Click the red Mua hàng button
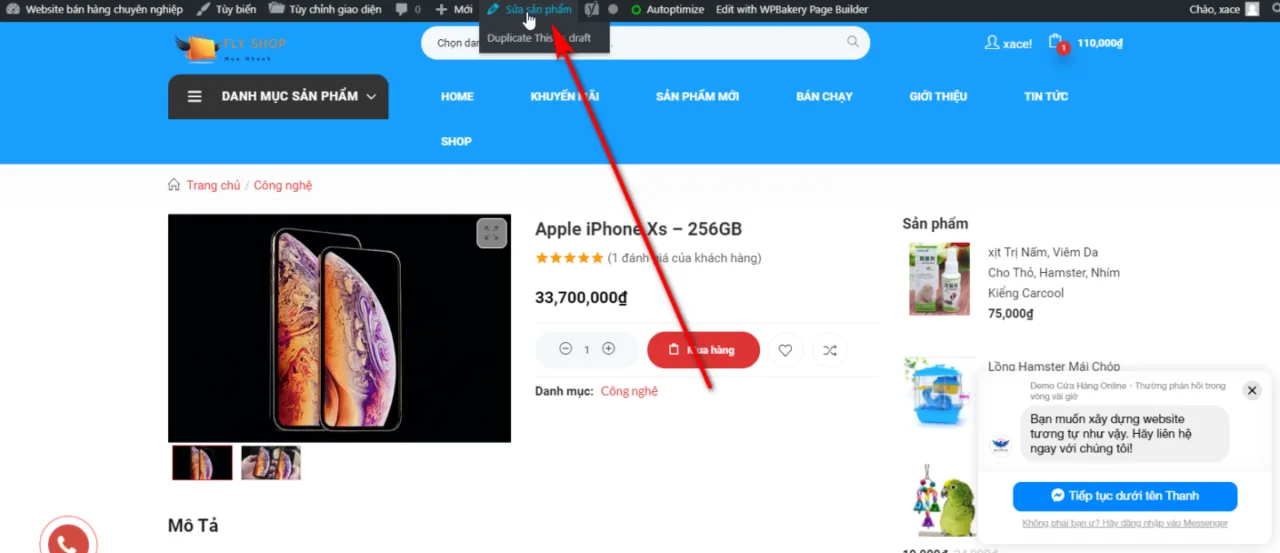This screenshot has width=1280, height=553. 703,350
